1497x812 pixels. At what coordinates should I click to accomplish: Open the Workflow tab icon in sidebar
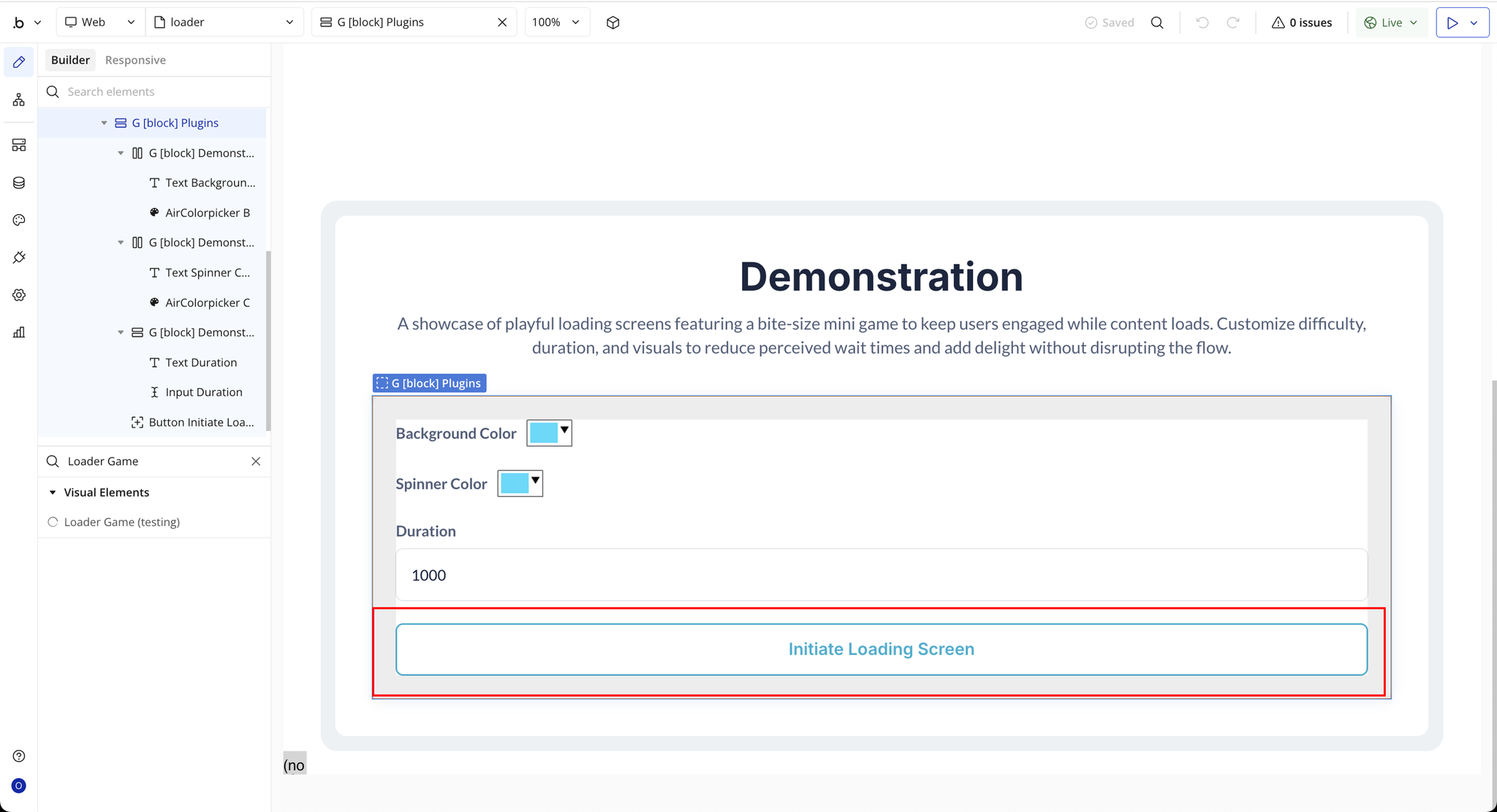coord(19,99)
